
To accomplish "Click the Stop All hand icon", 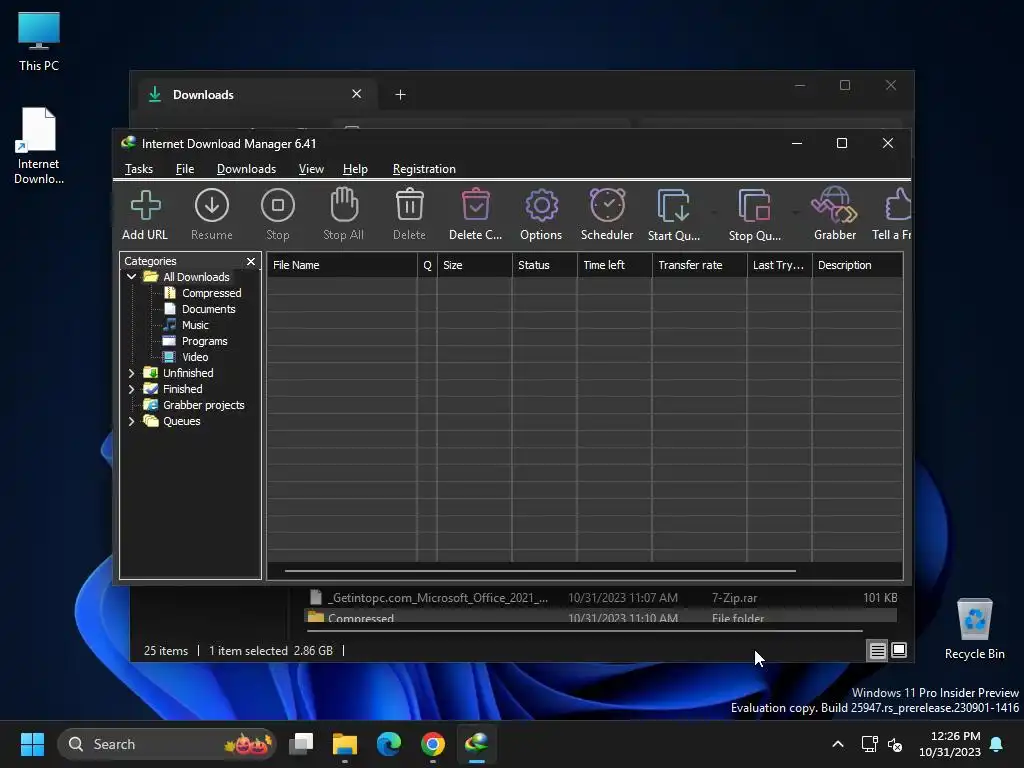I will (344, 206).
